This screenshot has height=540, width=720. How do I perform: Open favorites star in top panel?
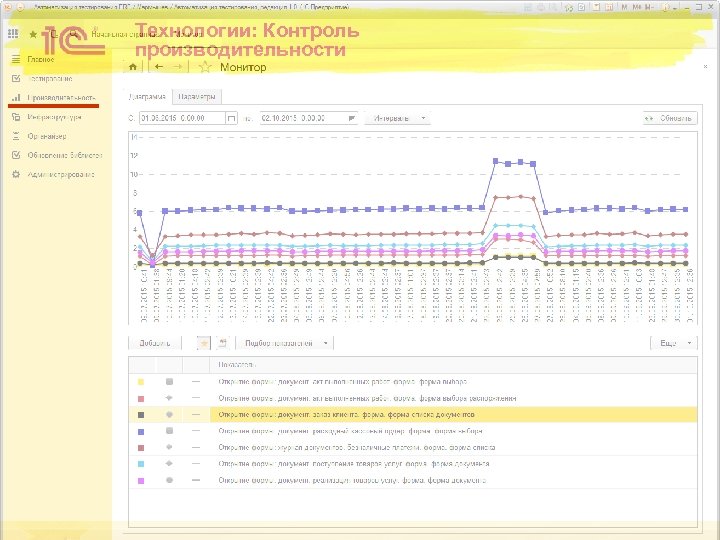[x=33, y=34]
